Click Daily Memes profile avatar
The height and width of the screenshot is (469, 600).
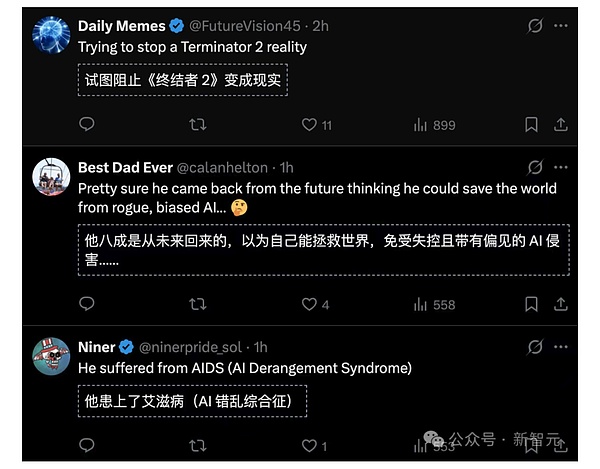pyautogui.click(x=51, y=34)
